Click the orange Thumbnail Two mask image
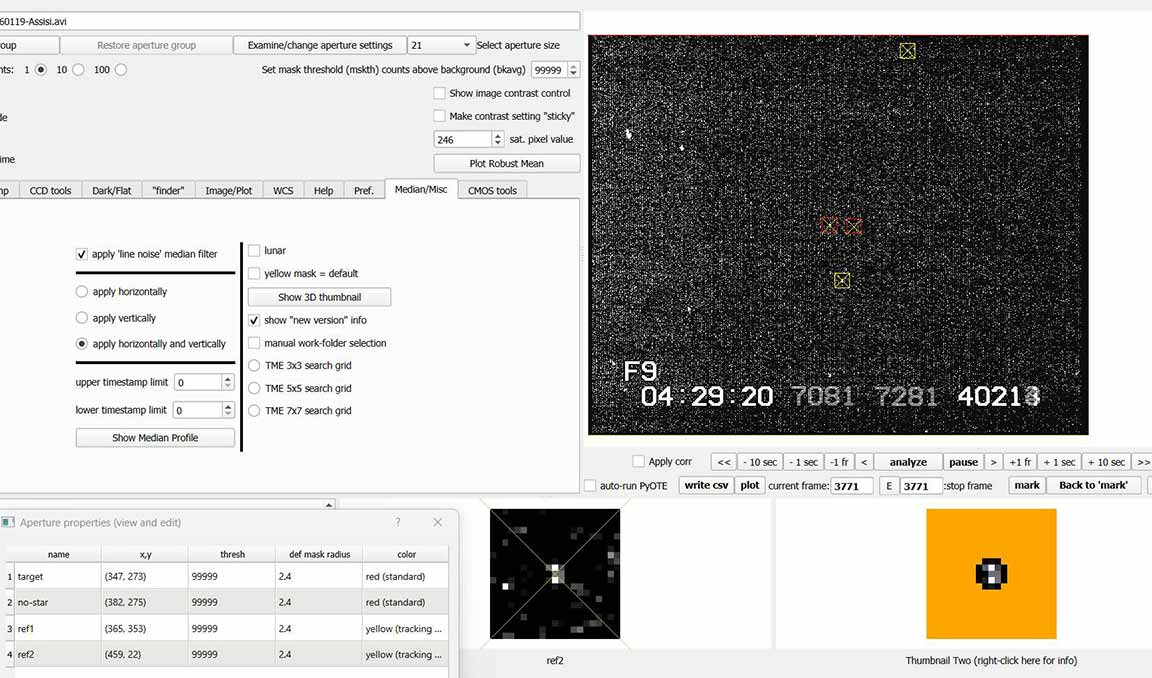 point(991,573)
